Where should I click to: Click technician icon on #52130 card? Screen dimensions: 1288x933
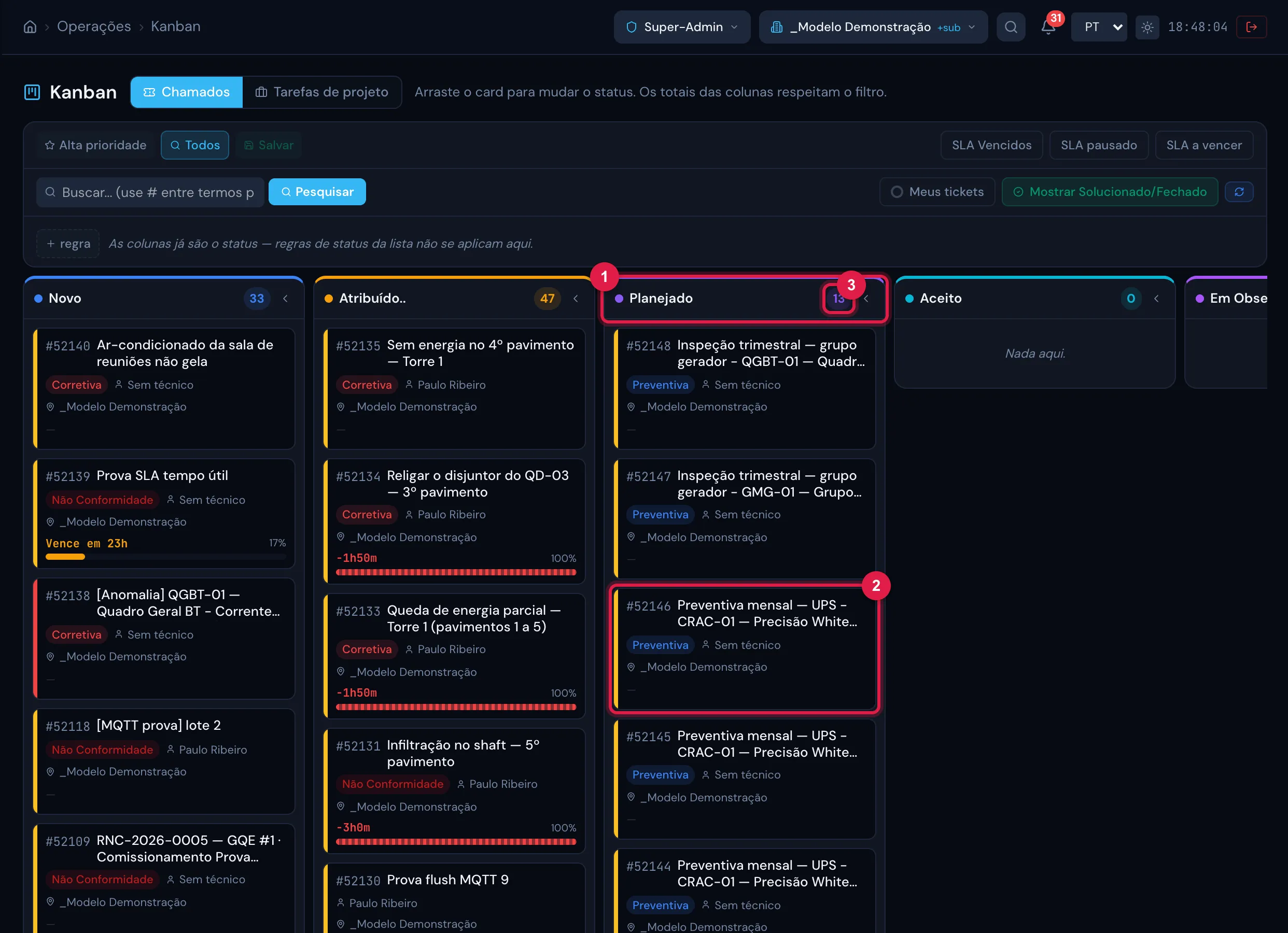[341, 903]
